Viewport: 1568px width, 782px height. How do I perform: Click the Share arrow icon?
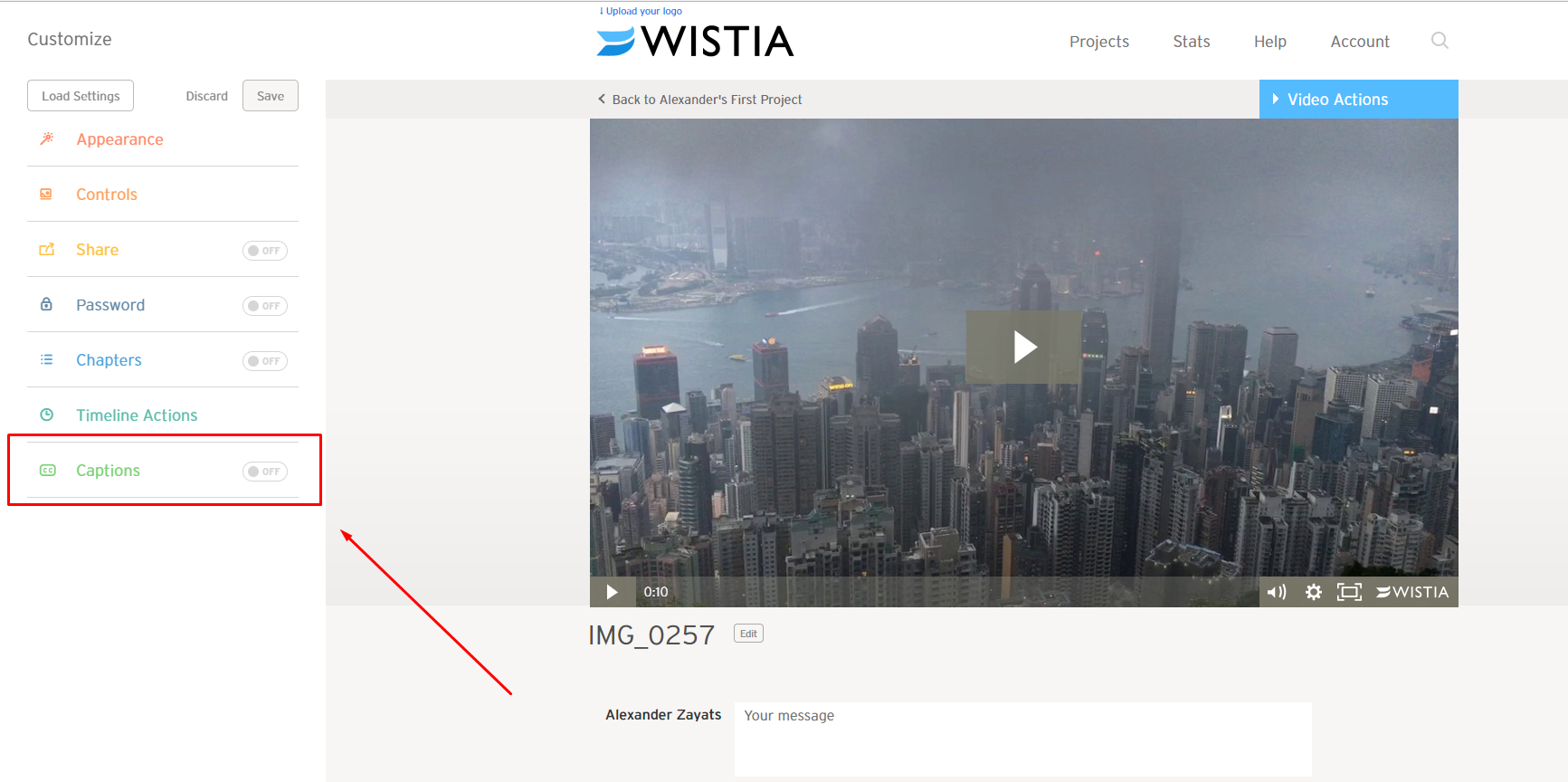pyautogui.click(x=47, y=249)
